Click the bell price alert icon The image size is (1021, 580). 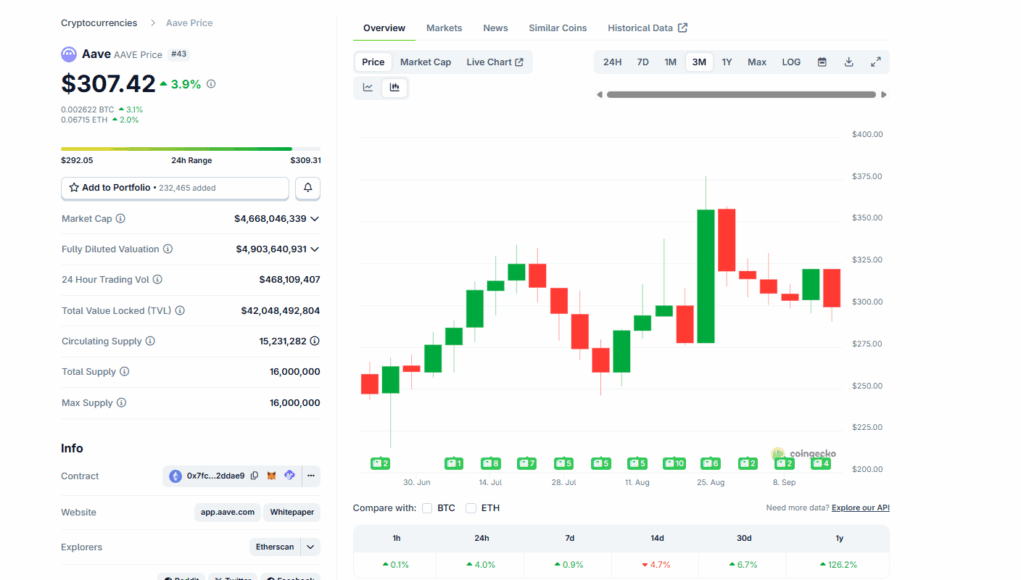[x=308, y=188]
